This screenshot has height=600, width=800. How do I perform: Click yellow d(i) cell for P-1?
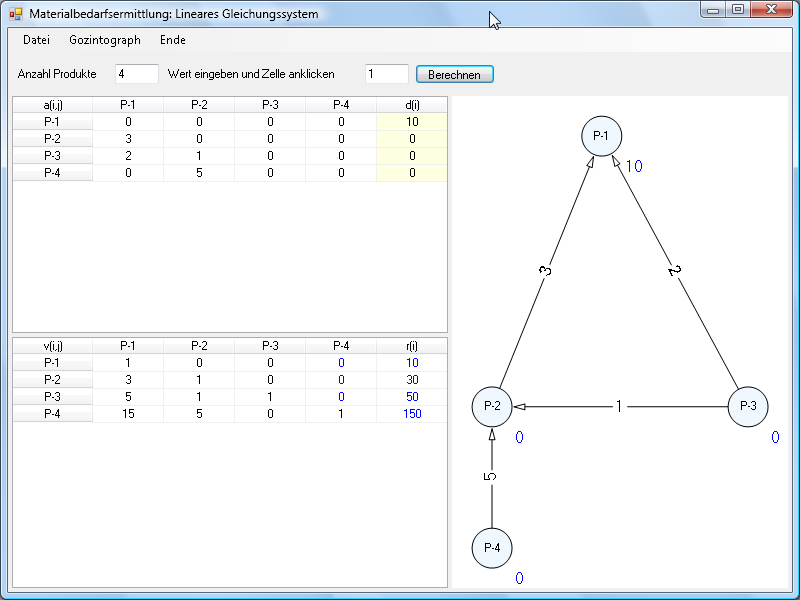coord(412,121)
